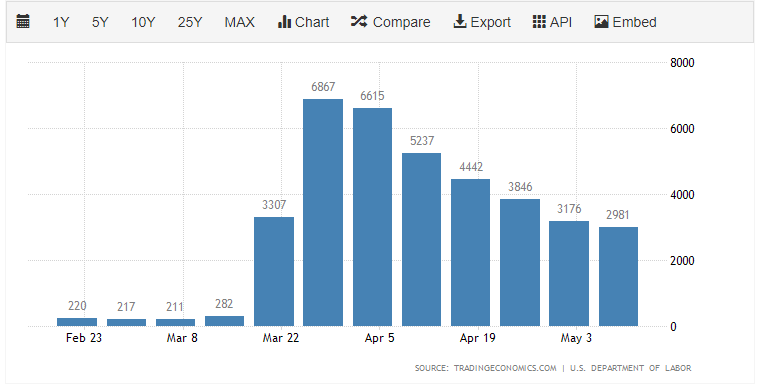Click the 4000 y-axis value
The width and height of the screenshot is (758, 388).
point(682,195)
